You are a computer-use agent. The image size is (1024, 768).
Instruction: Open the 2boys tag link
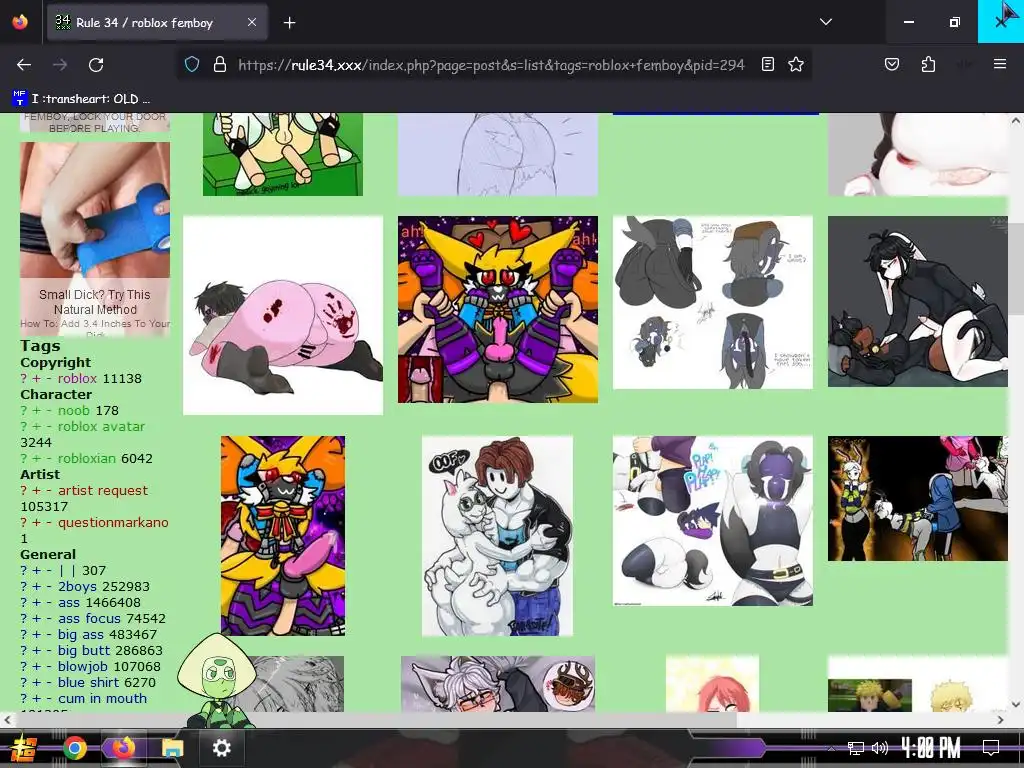pos(77,586)
